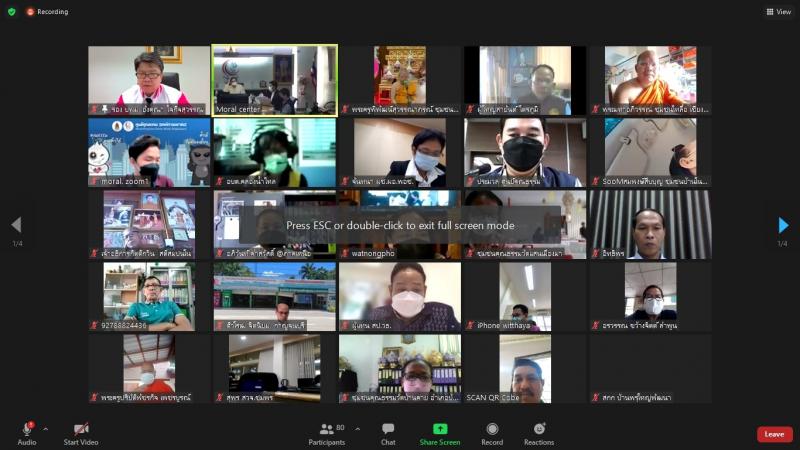Click the green Share Screen button
Image resolution: width=800 pixels, height=450 pixels.
pyautogui.click(x=440, y=434)
